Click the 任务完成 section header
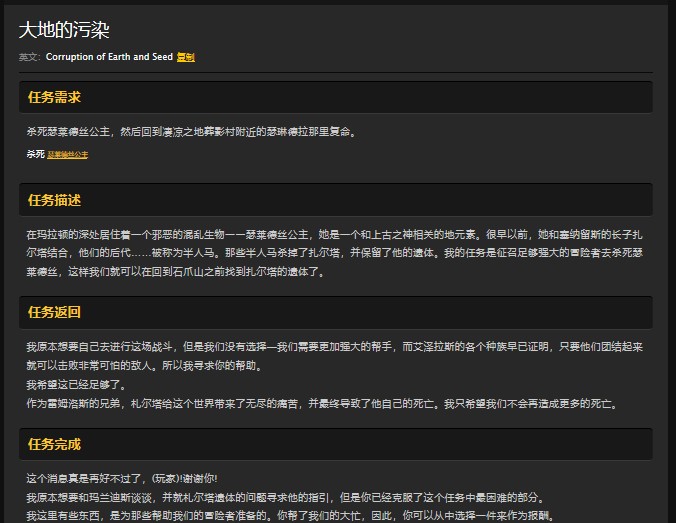The width and height of the screenshot is (676, 523). (54, 444)
